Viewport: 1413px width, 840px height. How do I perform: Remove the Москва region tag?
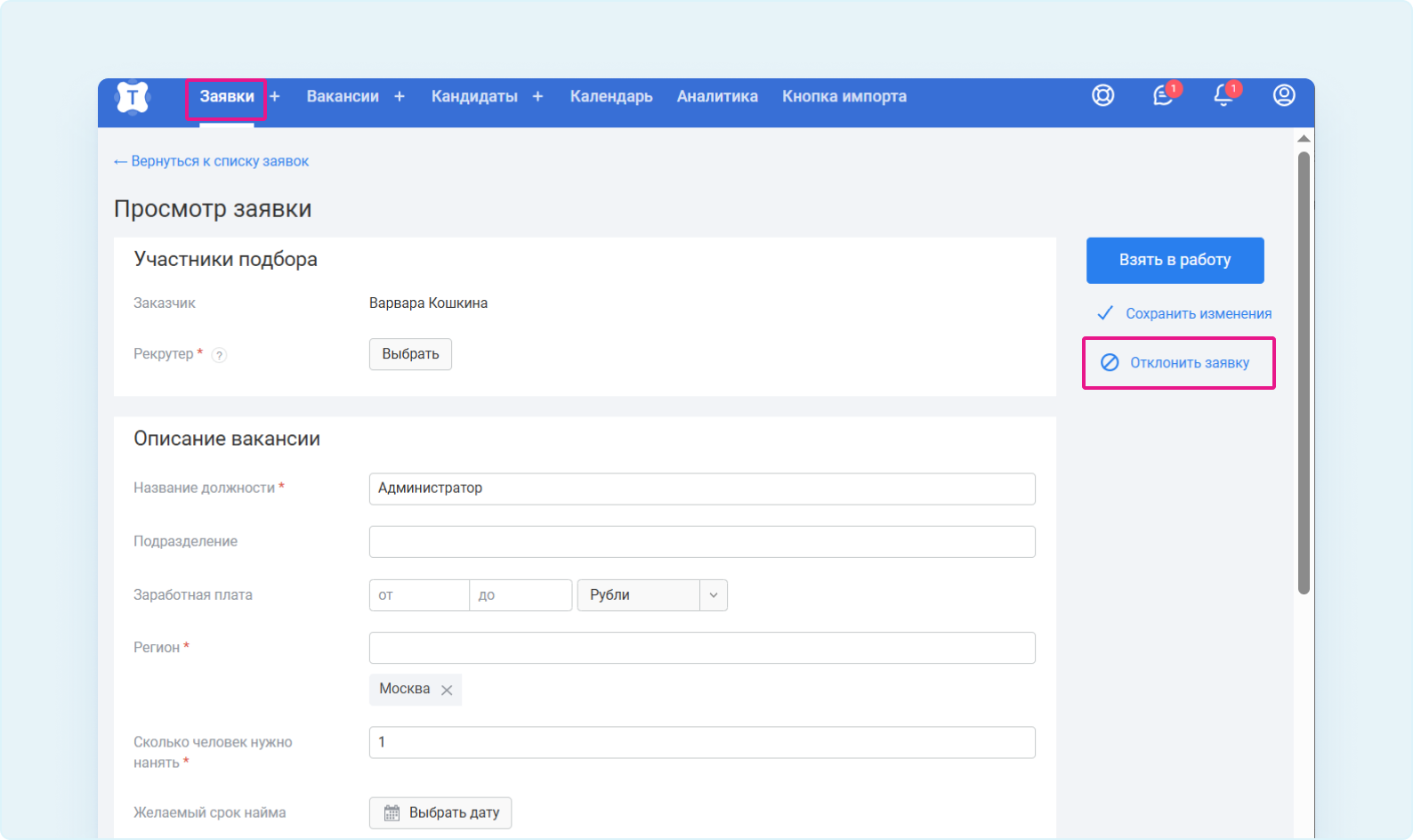coord(447,690)
